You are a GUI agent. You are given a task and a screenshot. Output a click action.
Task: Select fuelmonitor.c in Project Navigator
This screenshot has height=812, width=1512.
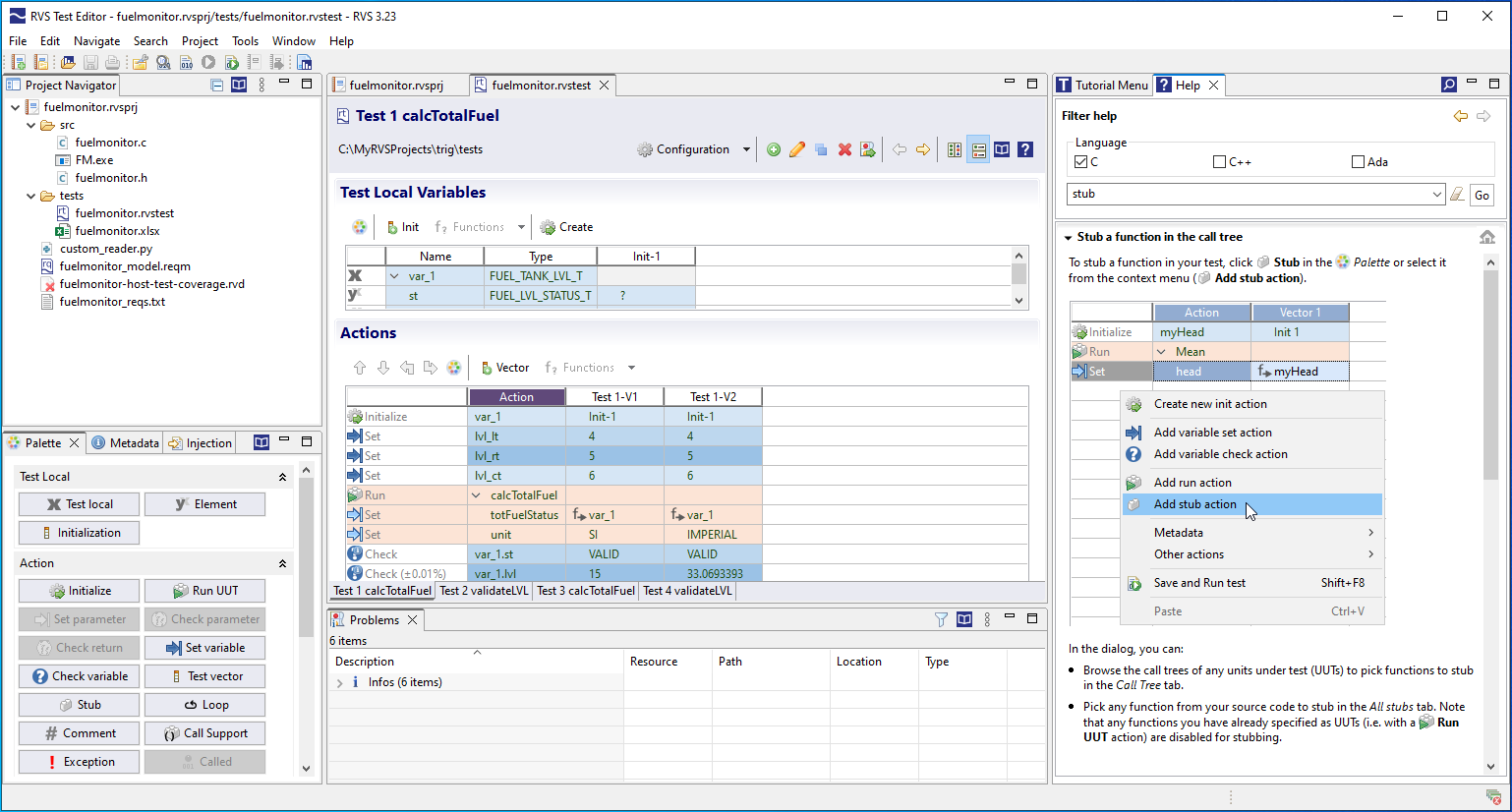110,143
